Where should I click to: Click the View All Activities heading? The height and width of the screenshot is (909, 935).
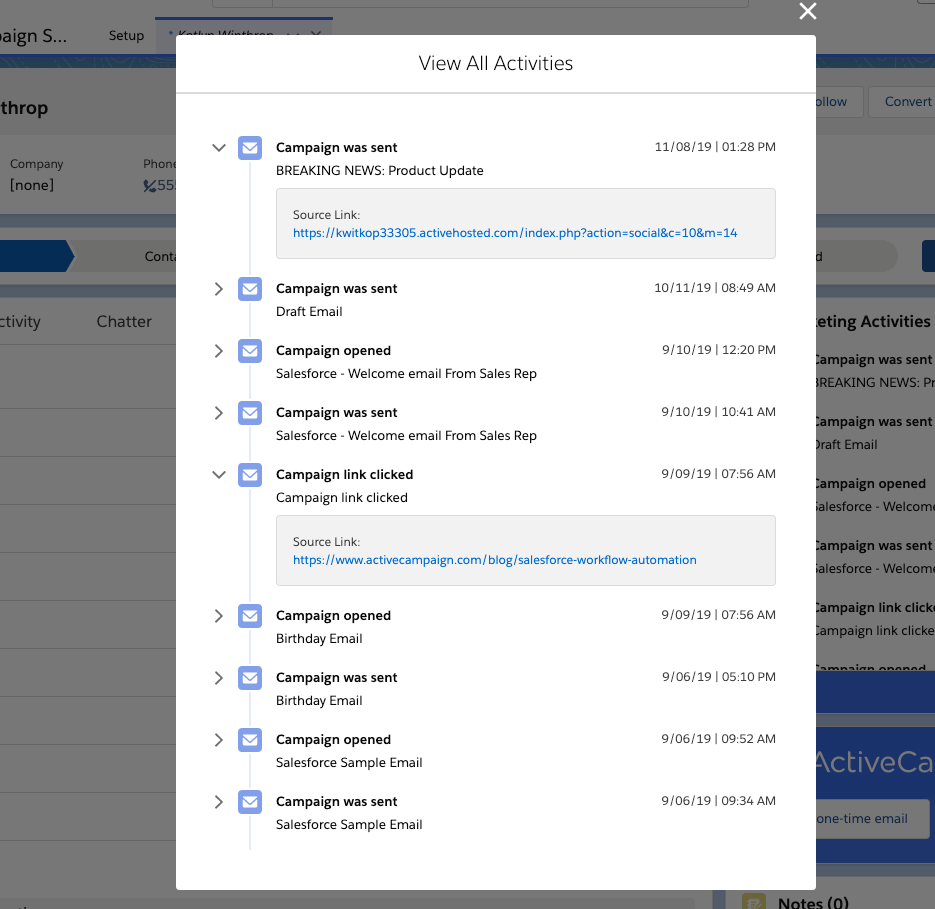point(496,63)
